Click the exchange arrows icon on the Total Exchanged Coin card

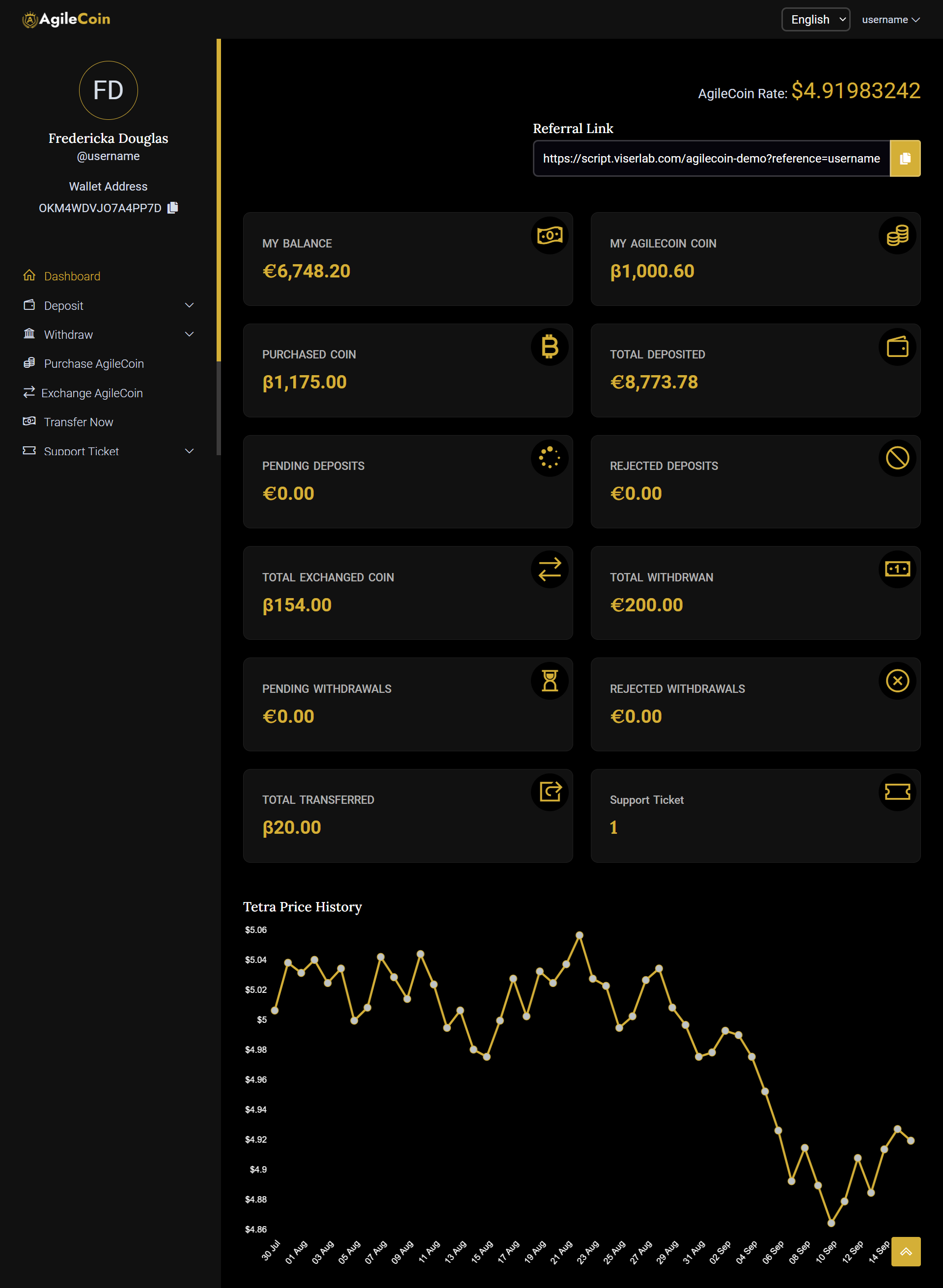(550, 569)
